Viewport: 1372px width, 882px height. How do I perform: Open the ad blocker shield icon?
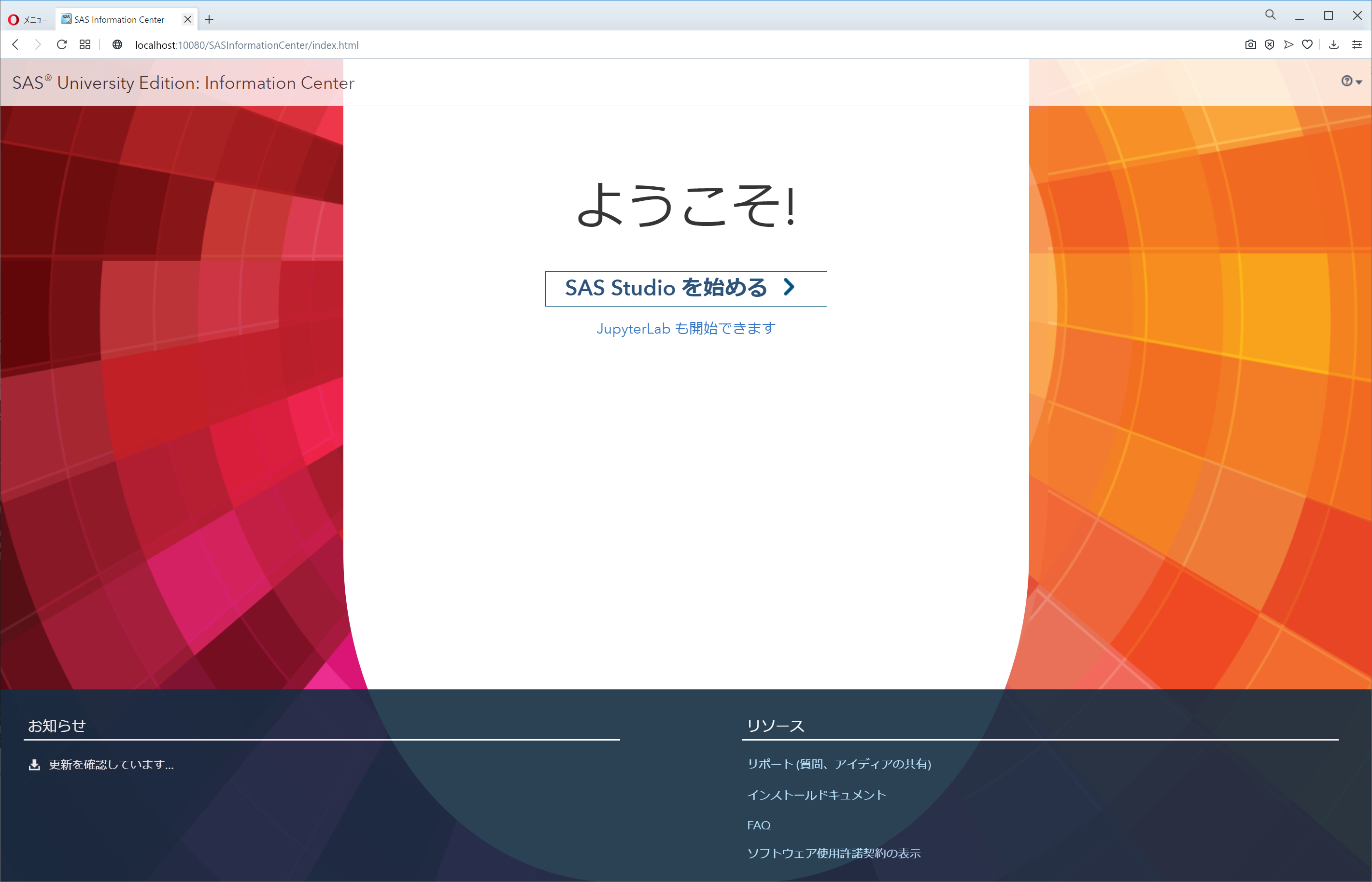pyautogui.click(x=1270, y=45)
